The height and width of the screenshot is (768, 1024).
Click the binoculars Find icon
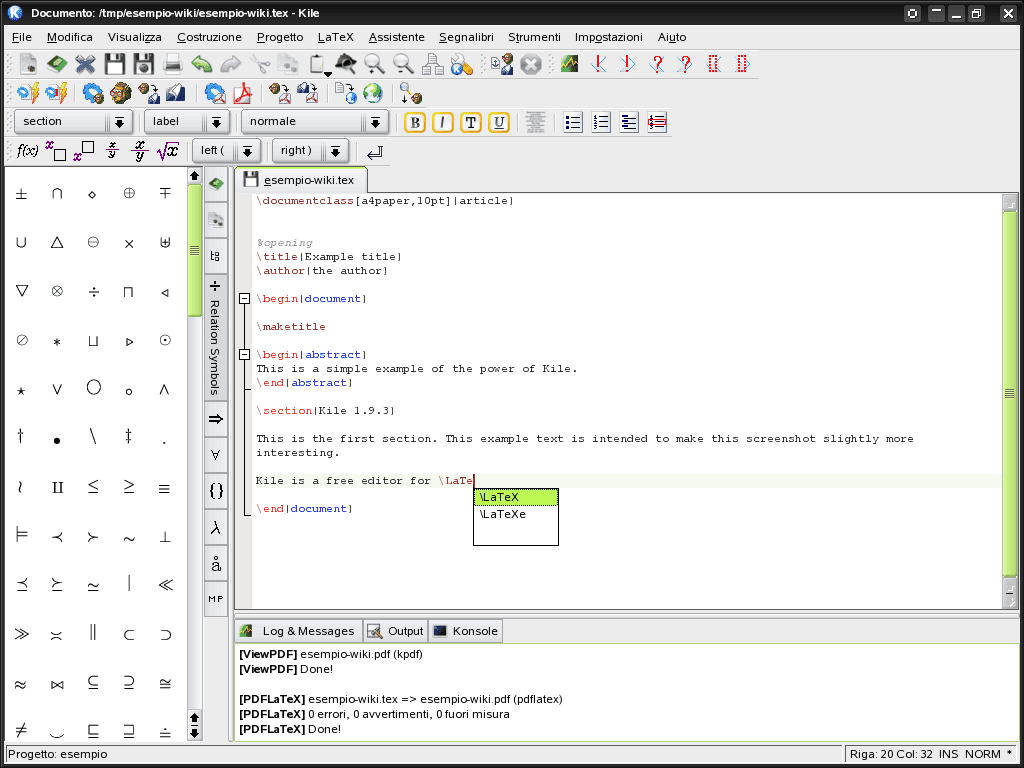(345, 64)
